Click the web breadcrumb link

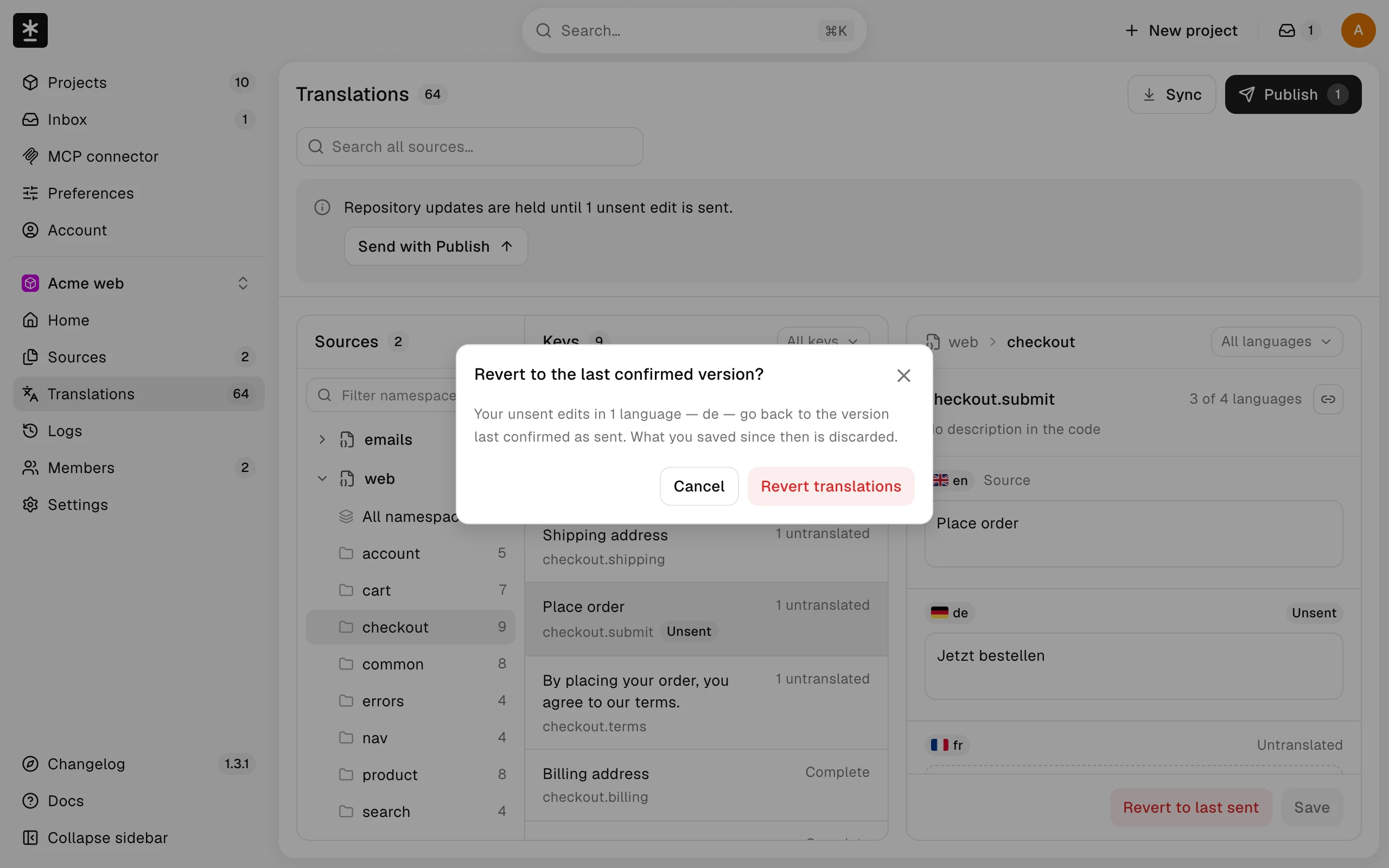(x=963, y=342)
